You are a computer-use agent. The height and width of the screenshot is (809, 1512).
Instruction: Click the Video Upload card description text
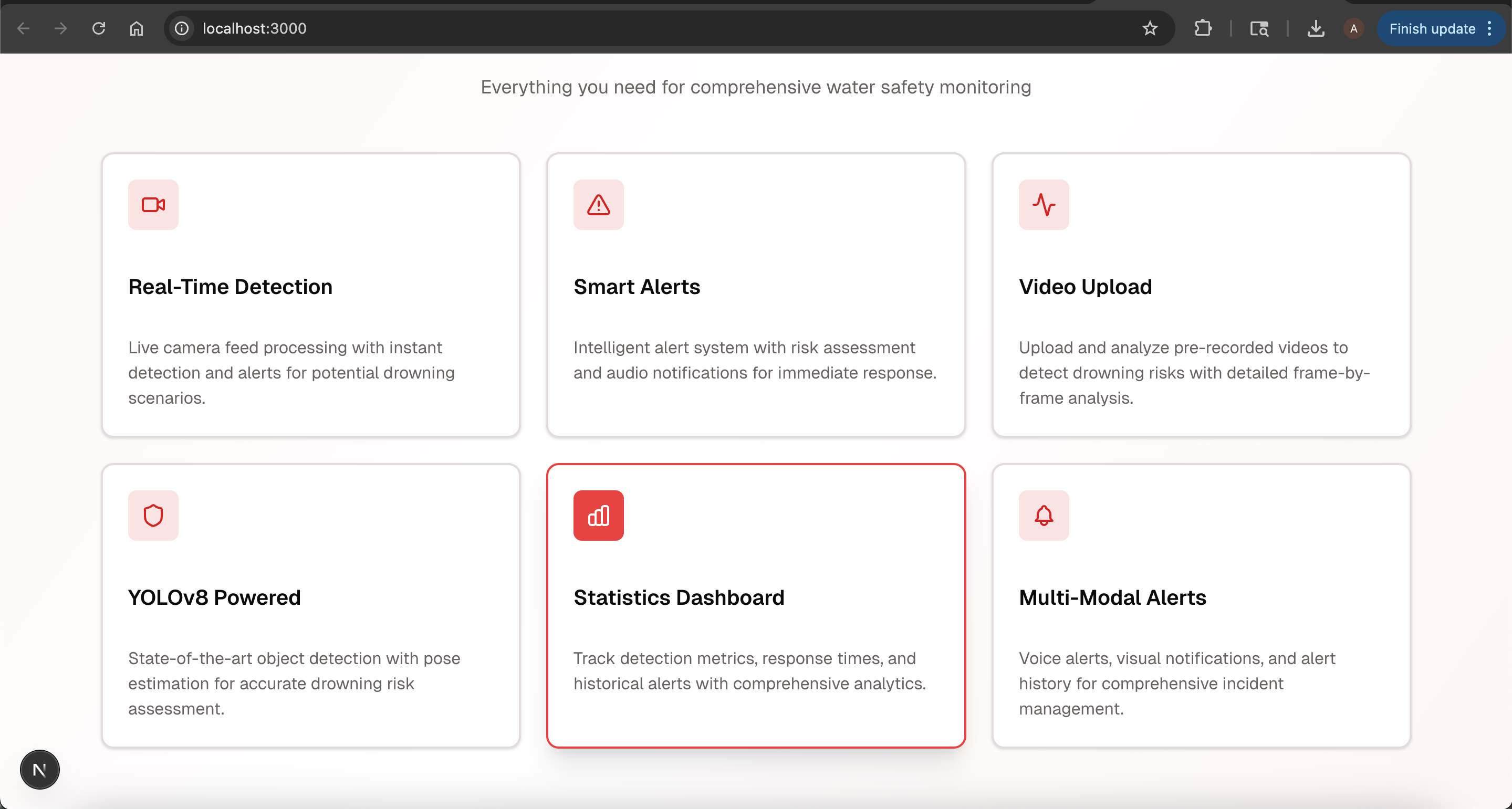[x=1194, y=373]
